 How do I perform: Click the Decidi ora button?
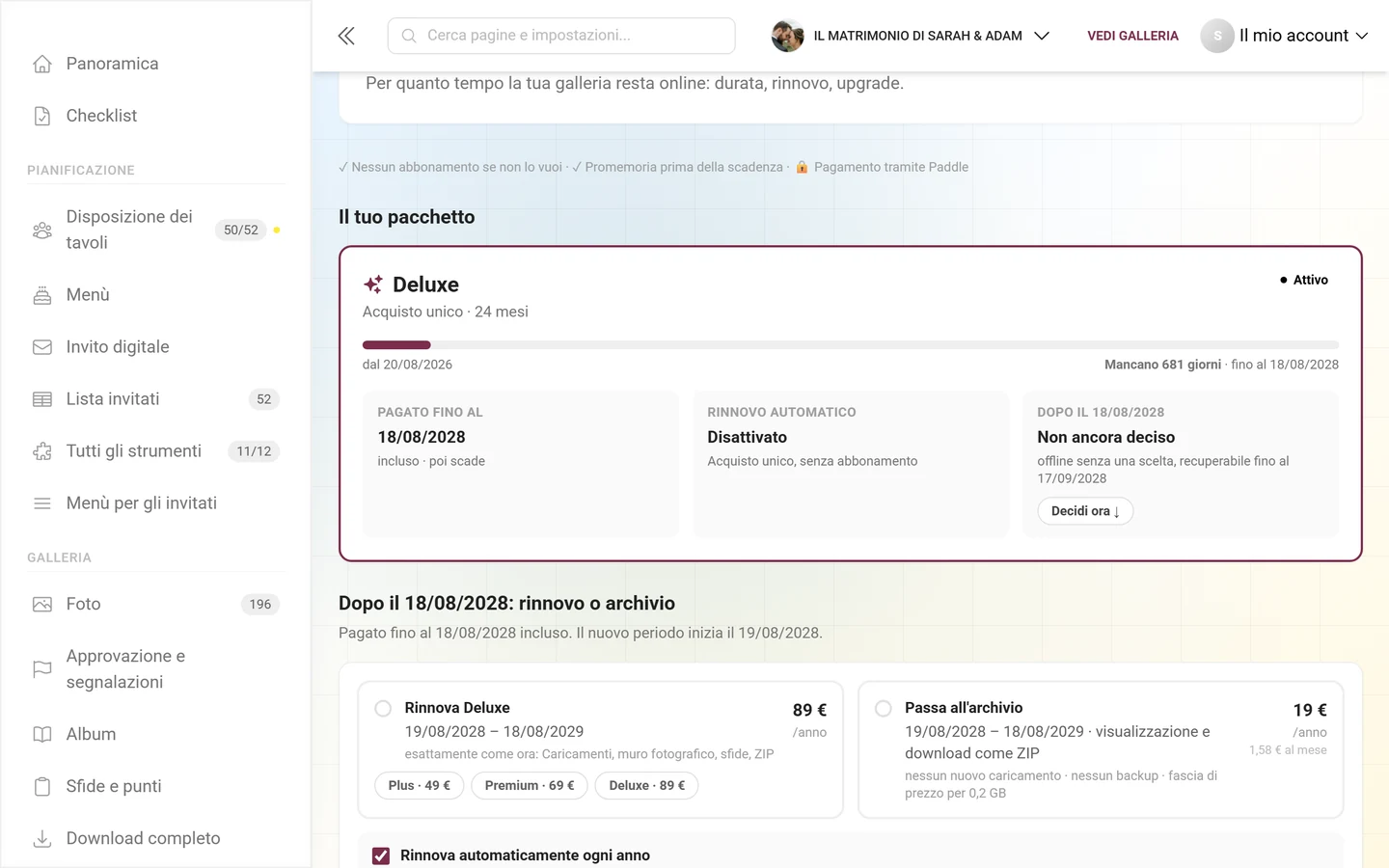tap(1085, 511)
